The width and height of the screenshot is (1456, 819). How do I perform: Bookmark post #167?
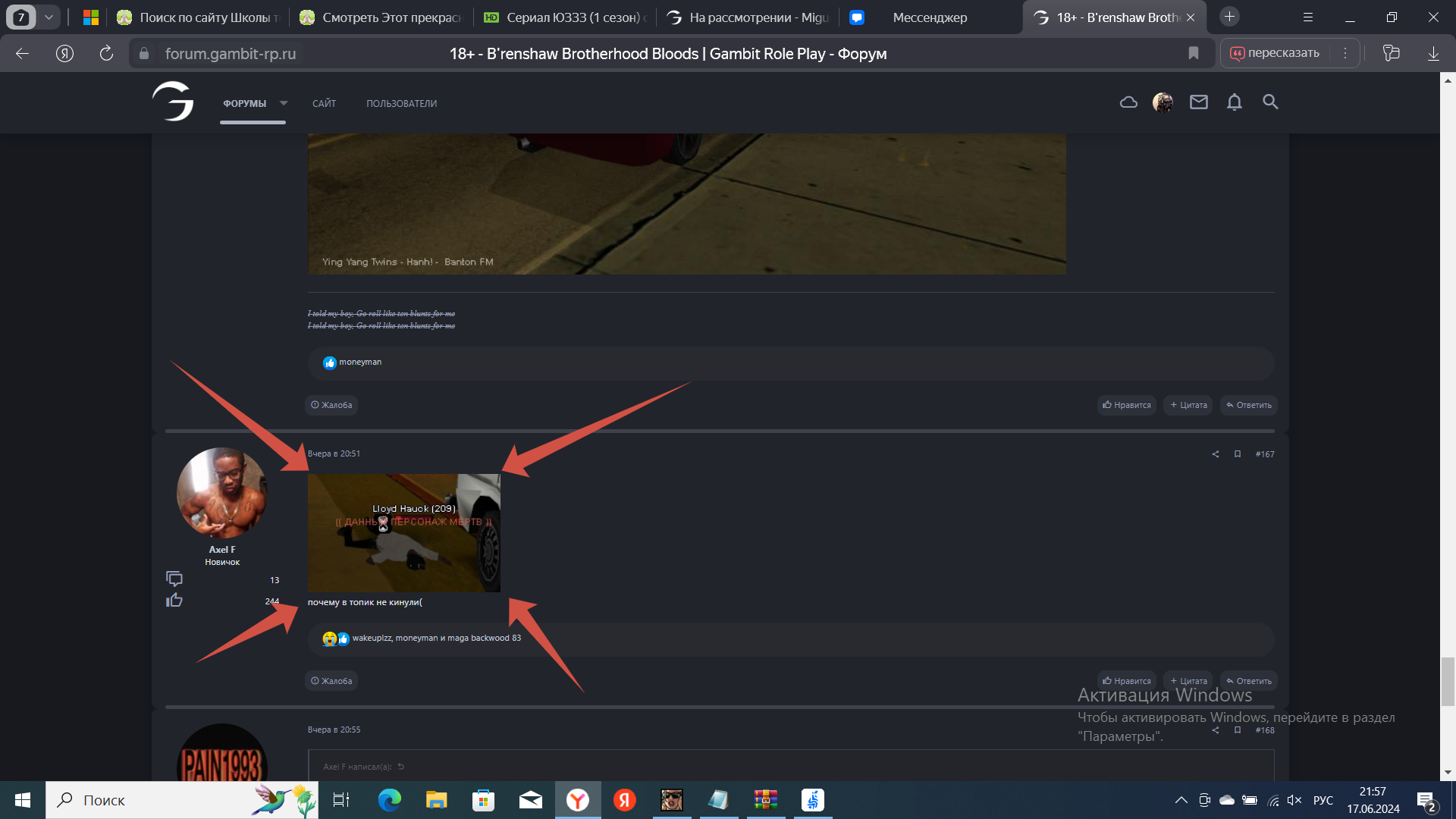coord(1238,454)
